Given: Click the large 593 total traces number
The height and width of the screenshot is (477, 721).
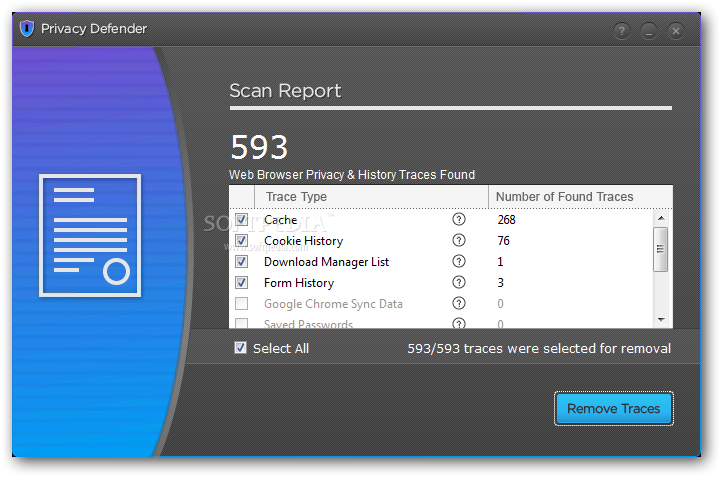Looking at the screenshot, I should click(x=259, y=148).
